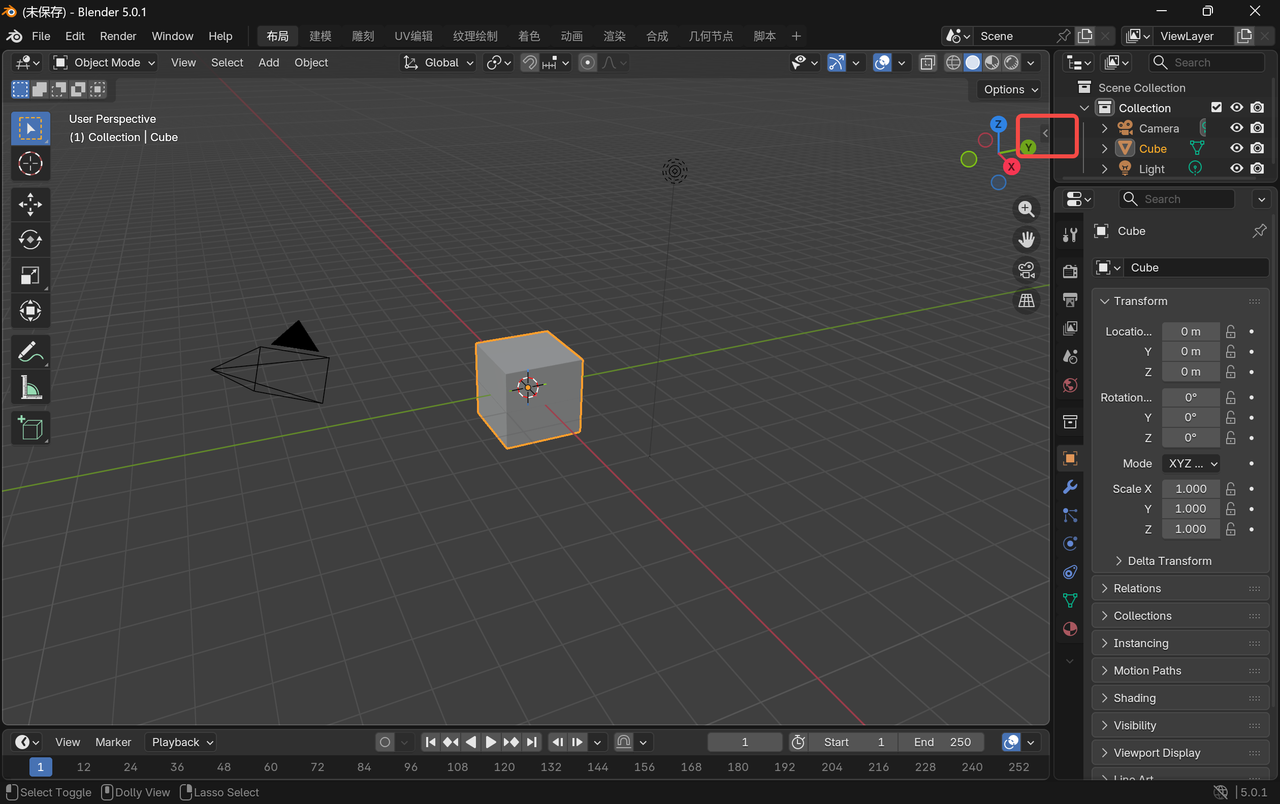Open Modifier properties with the wrench icon
The width and height of the screenshot is (1280, 804).
pyautogui.click(x=1069, y=487)
